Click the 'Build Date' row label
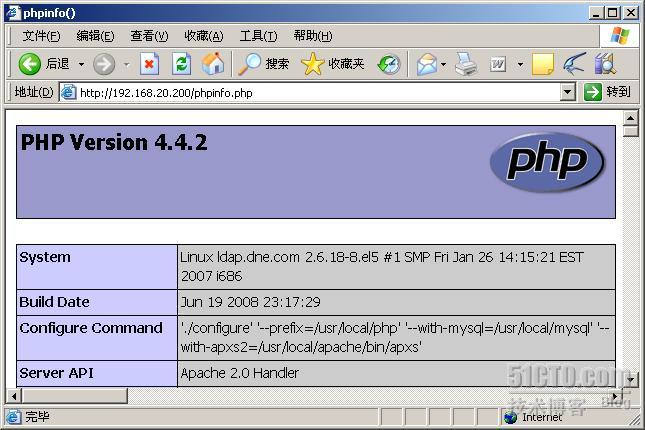The width and height of the screenshot is (645, 430). coord(54,302)
